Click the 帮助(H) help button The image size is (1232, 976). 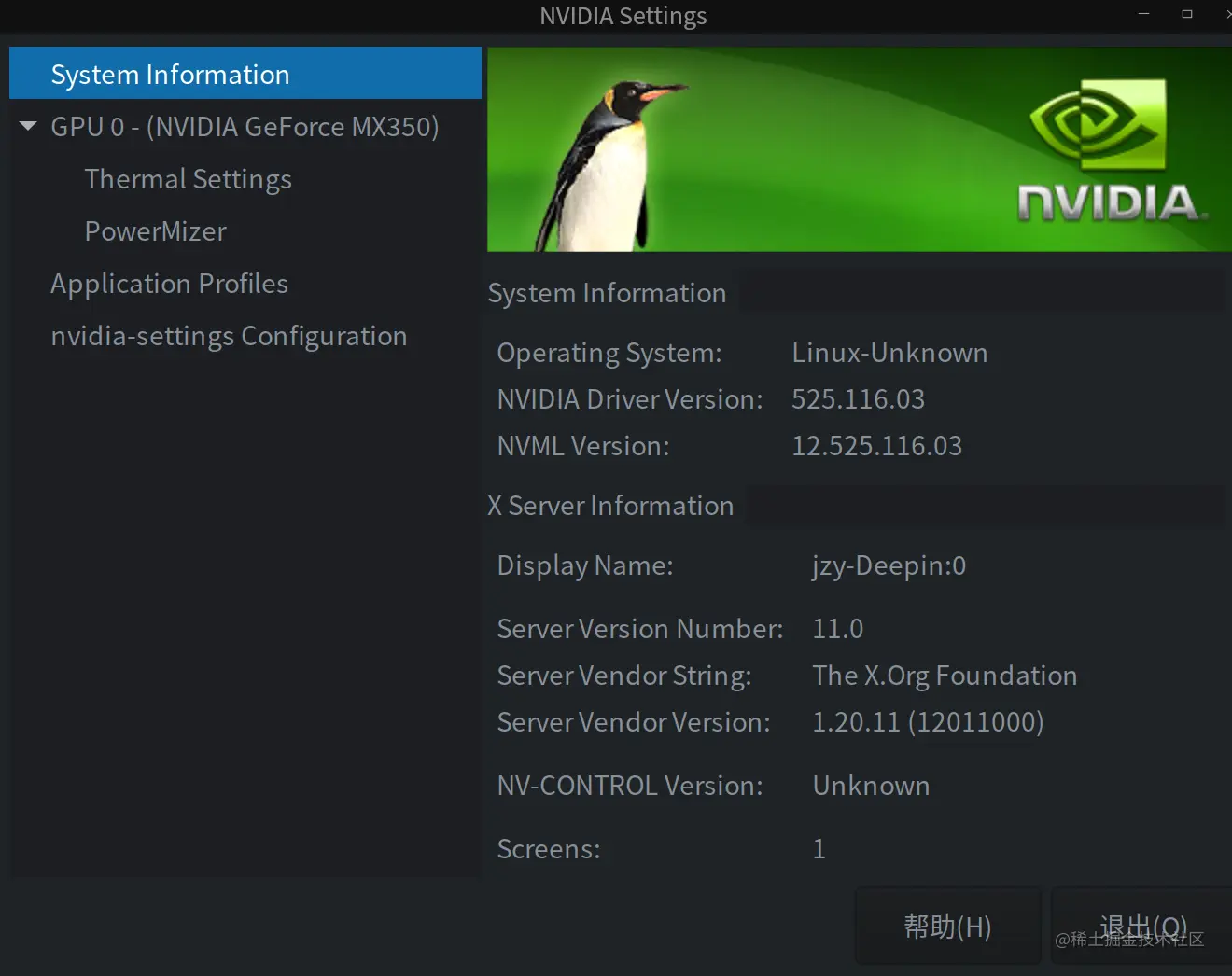(x=947, y=926)
